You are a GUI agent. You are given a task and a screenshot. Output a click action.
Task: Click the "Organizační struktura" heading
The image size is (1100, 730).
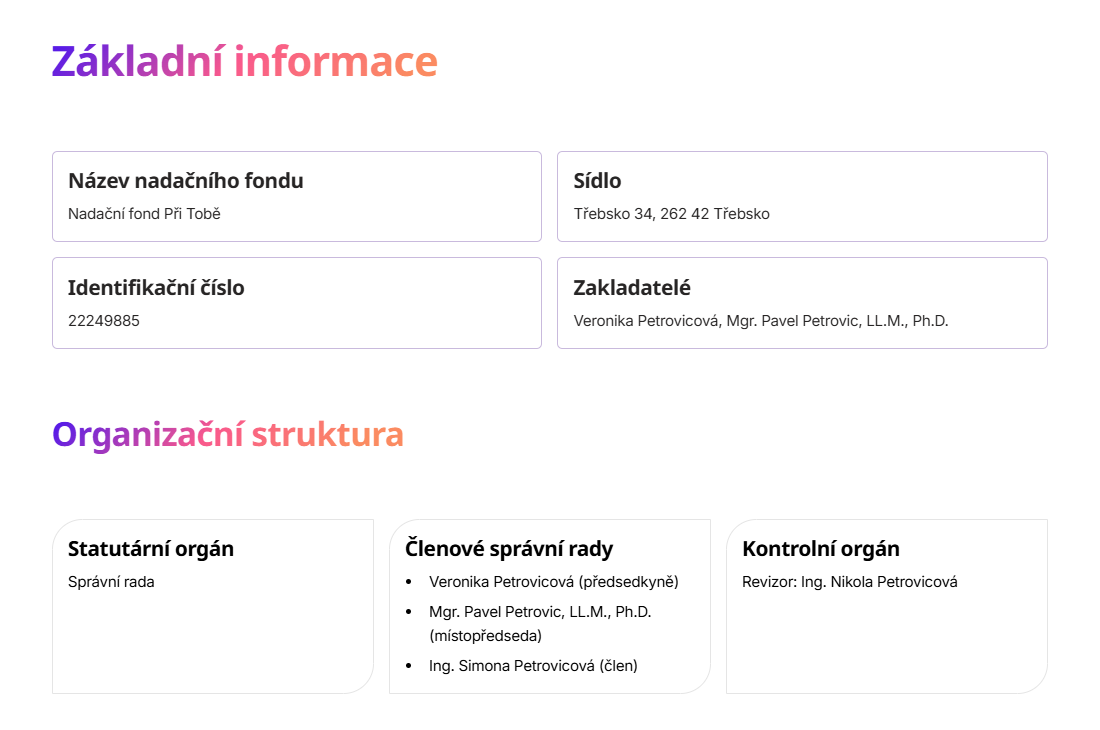pos(228,435)
